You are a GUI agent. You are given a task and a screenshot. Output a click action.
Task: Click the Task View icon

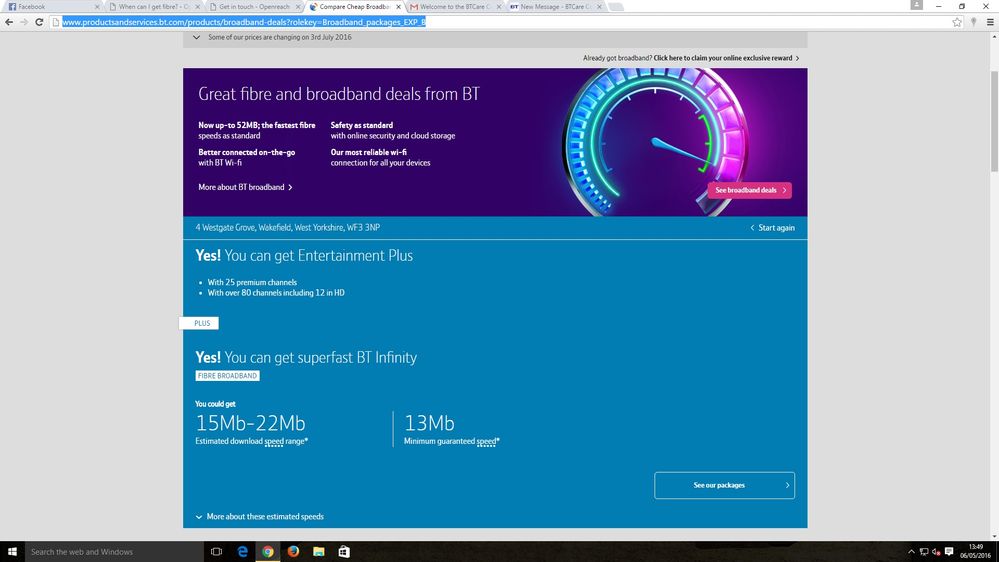216,551
